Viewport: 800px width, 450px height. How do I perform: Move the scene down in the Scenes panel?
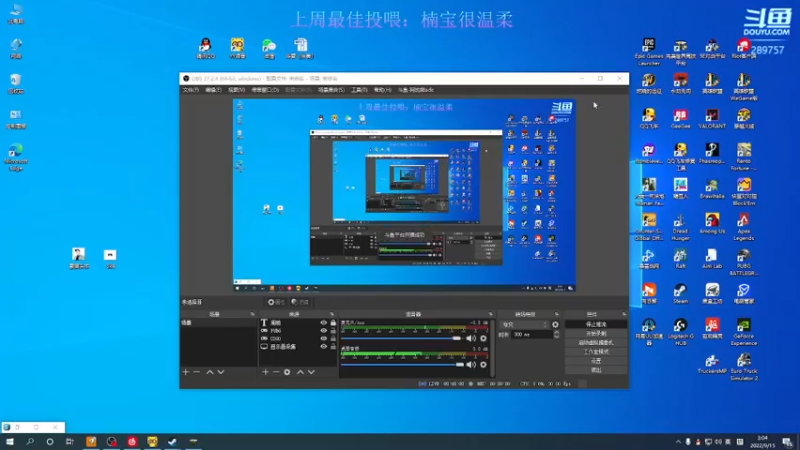click(x=221, y=372)
